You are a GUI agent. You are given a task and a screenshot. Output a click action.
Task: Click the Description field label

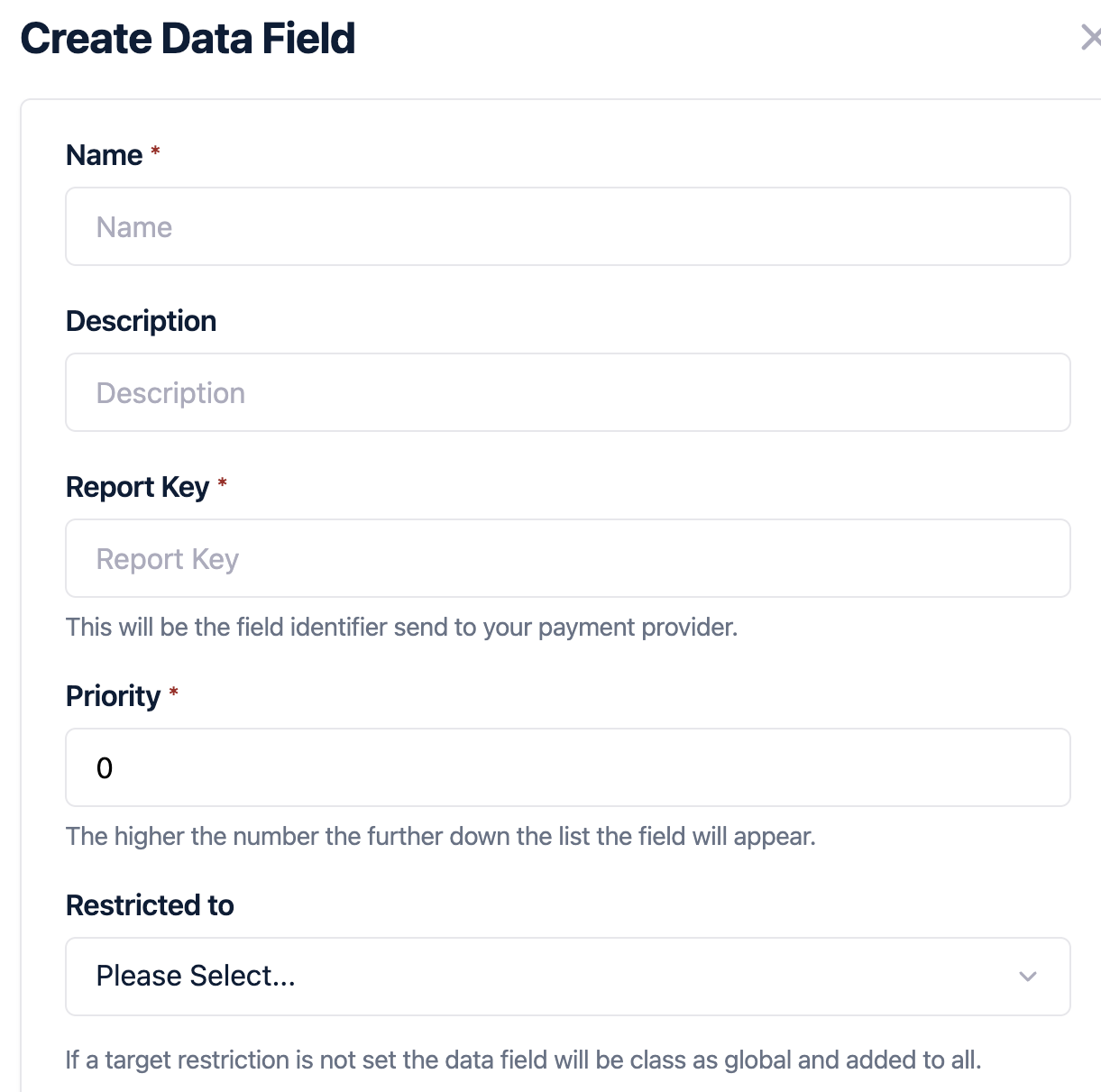[141, 321]
